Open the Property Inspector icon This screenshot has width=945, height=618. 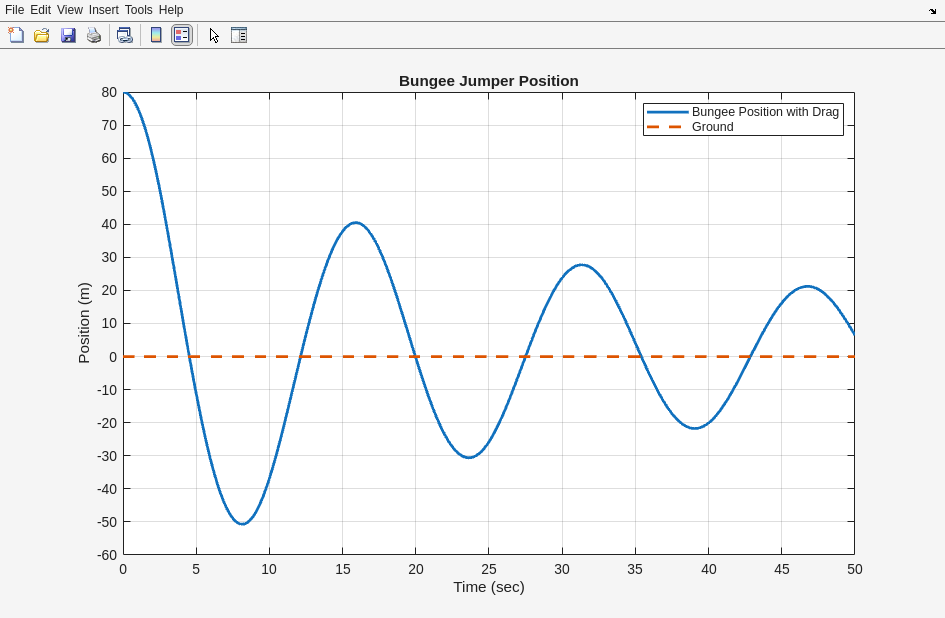(x=238, y=35)
